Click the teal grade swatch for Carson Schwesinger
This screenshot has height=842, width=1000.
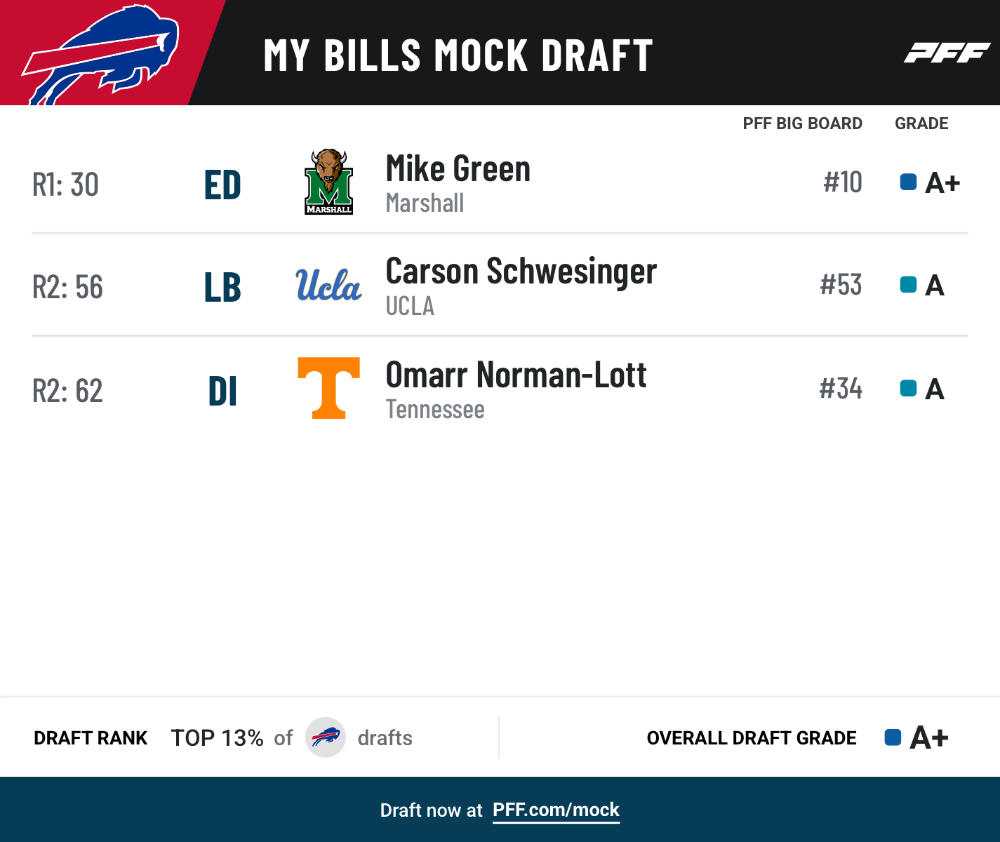(908, 284)
